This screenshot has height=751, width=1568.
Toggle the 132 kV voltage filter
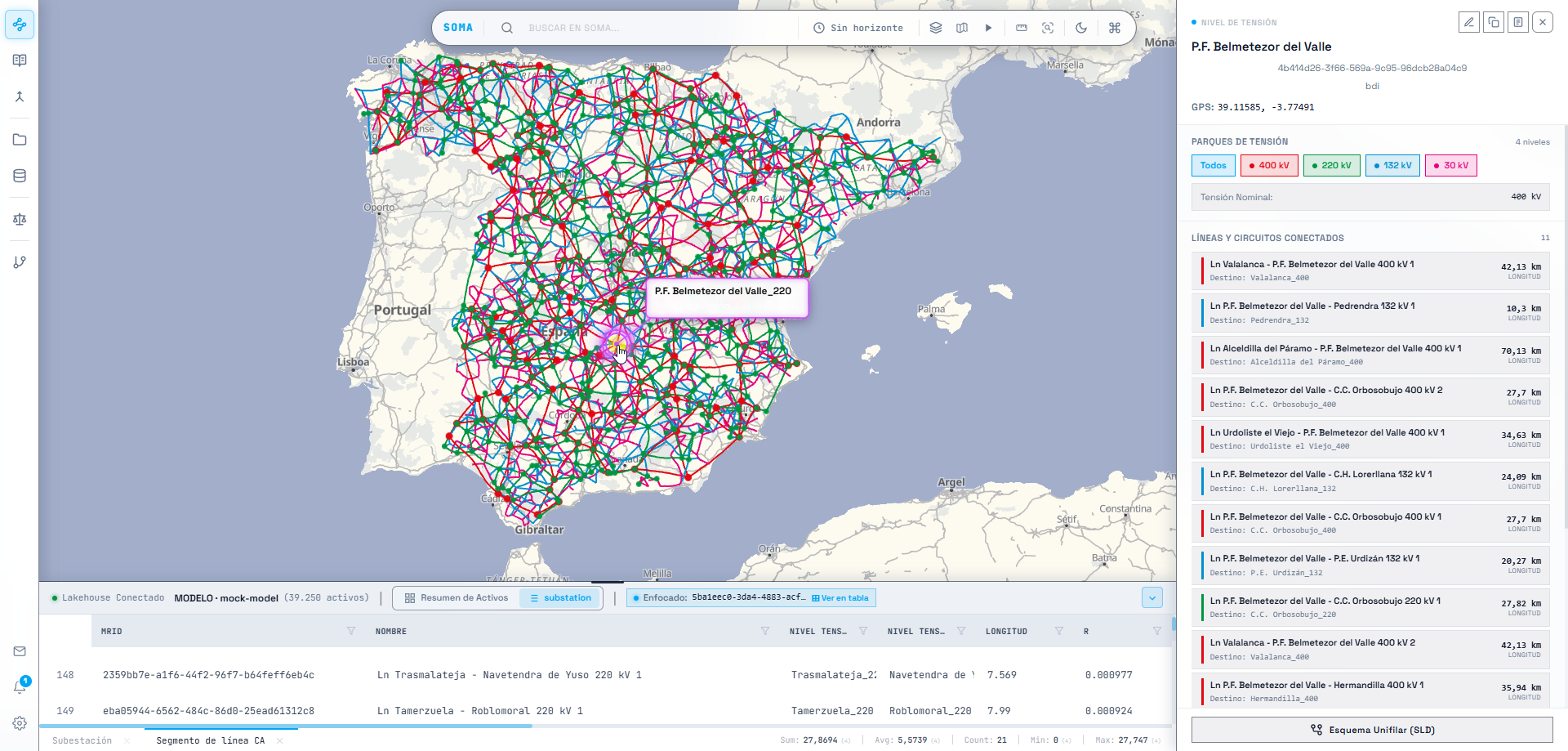pyautogui.click(x=1392, y=165)
